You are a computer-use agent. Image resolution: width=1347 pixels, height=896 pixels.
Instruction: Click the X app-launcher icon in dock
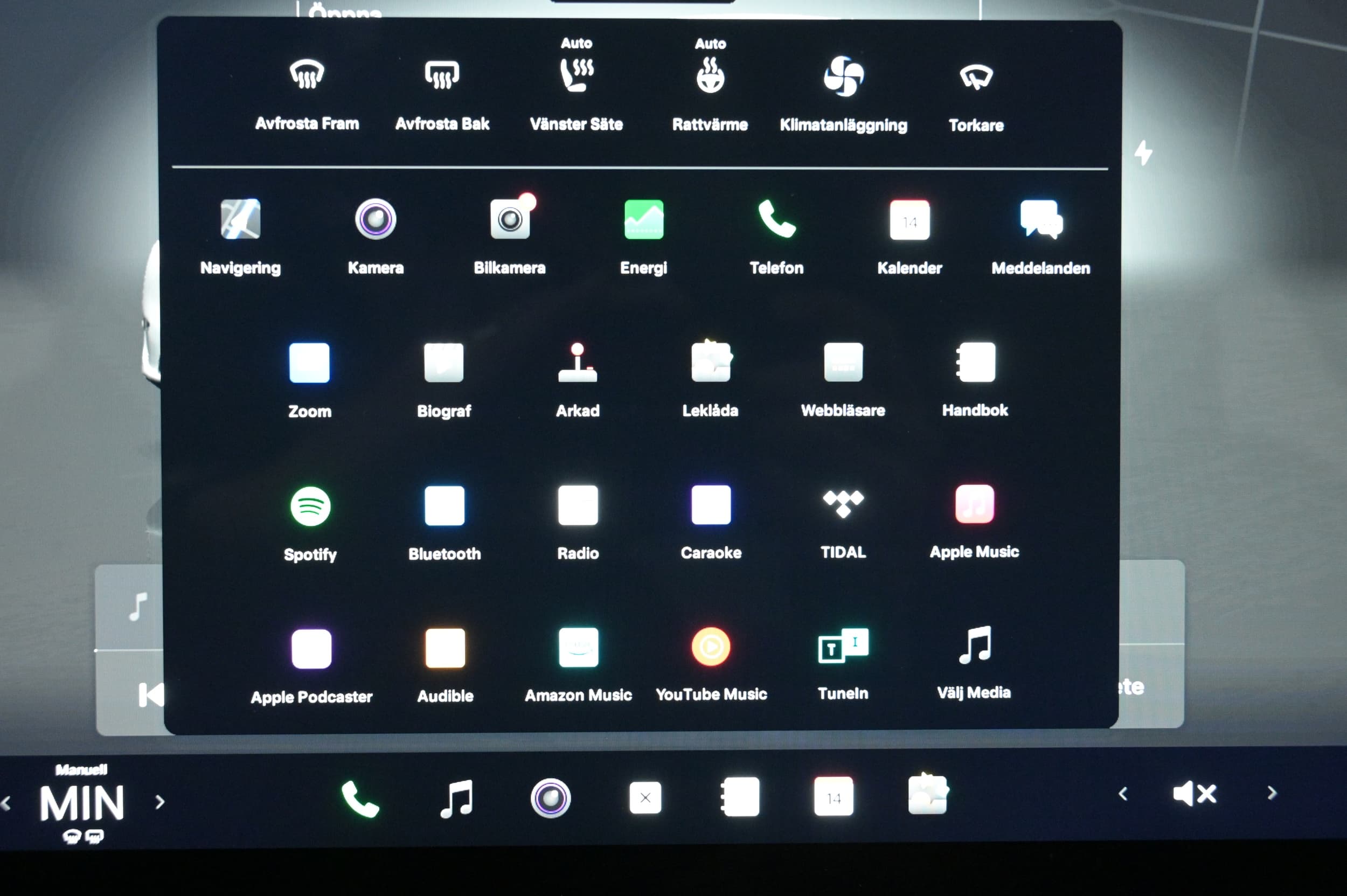[x=645, y=797]
